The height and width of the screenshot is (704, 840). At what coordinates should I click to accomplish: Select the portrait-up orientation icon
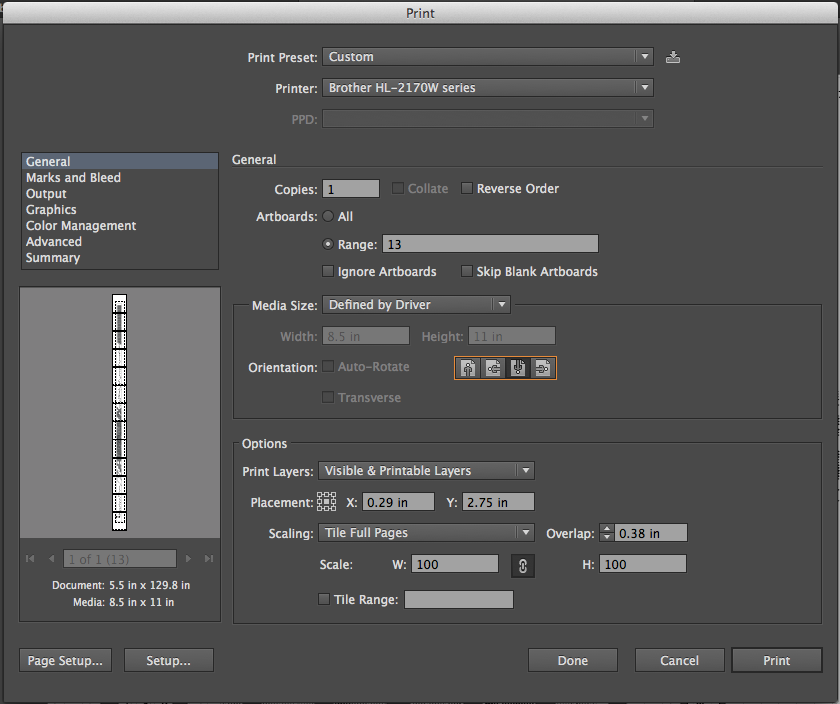(468, 367)
